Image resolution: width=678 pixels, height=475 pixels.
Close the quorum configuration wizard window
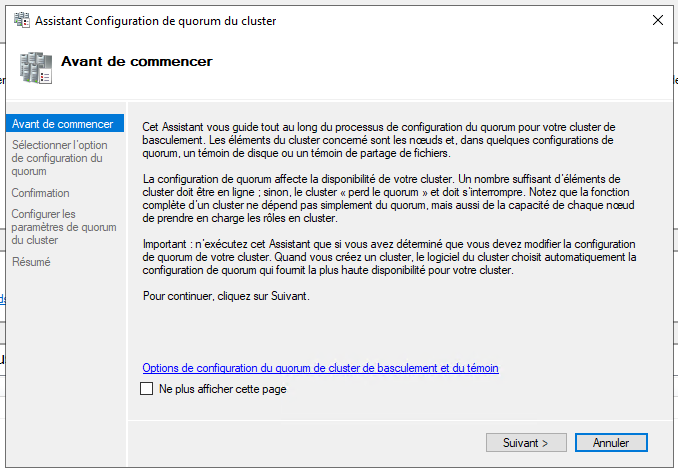(658, 20)
